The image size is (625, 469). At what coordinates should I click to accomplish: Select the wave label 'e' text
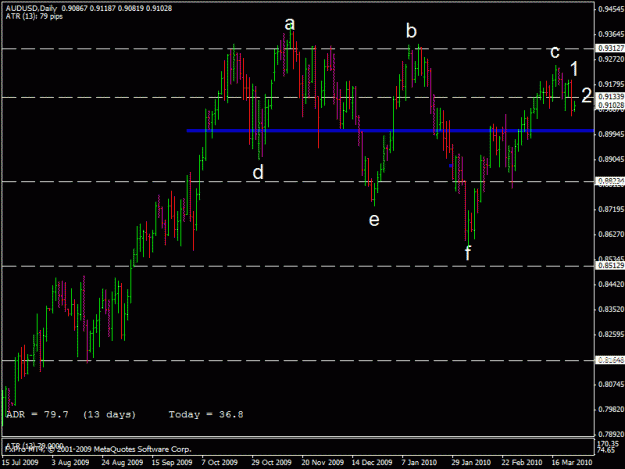(x=374, y=220)
